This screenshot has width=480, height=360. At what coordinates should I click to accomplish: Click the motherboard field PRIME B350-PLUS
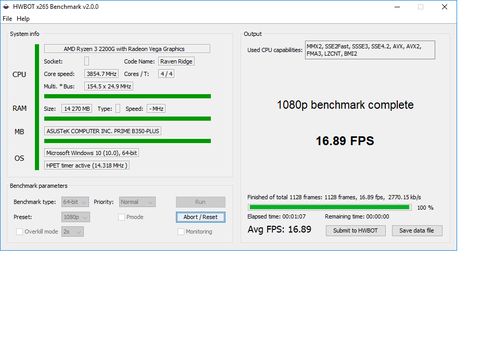pos(103,131)
